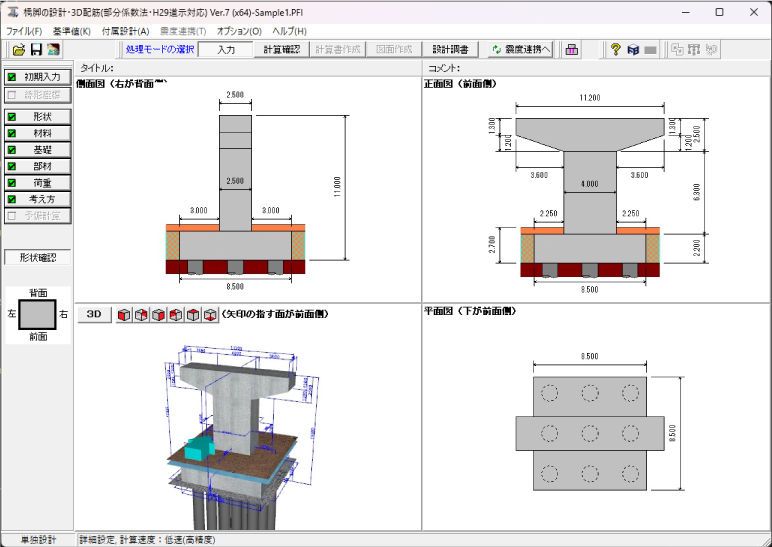Image resolution: width=772 pixels, height=547 pixels.
Task: Click the grayed 図面作成 button
Action: click(x=394, y=49)
